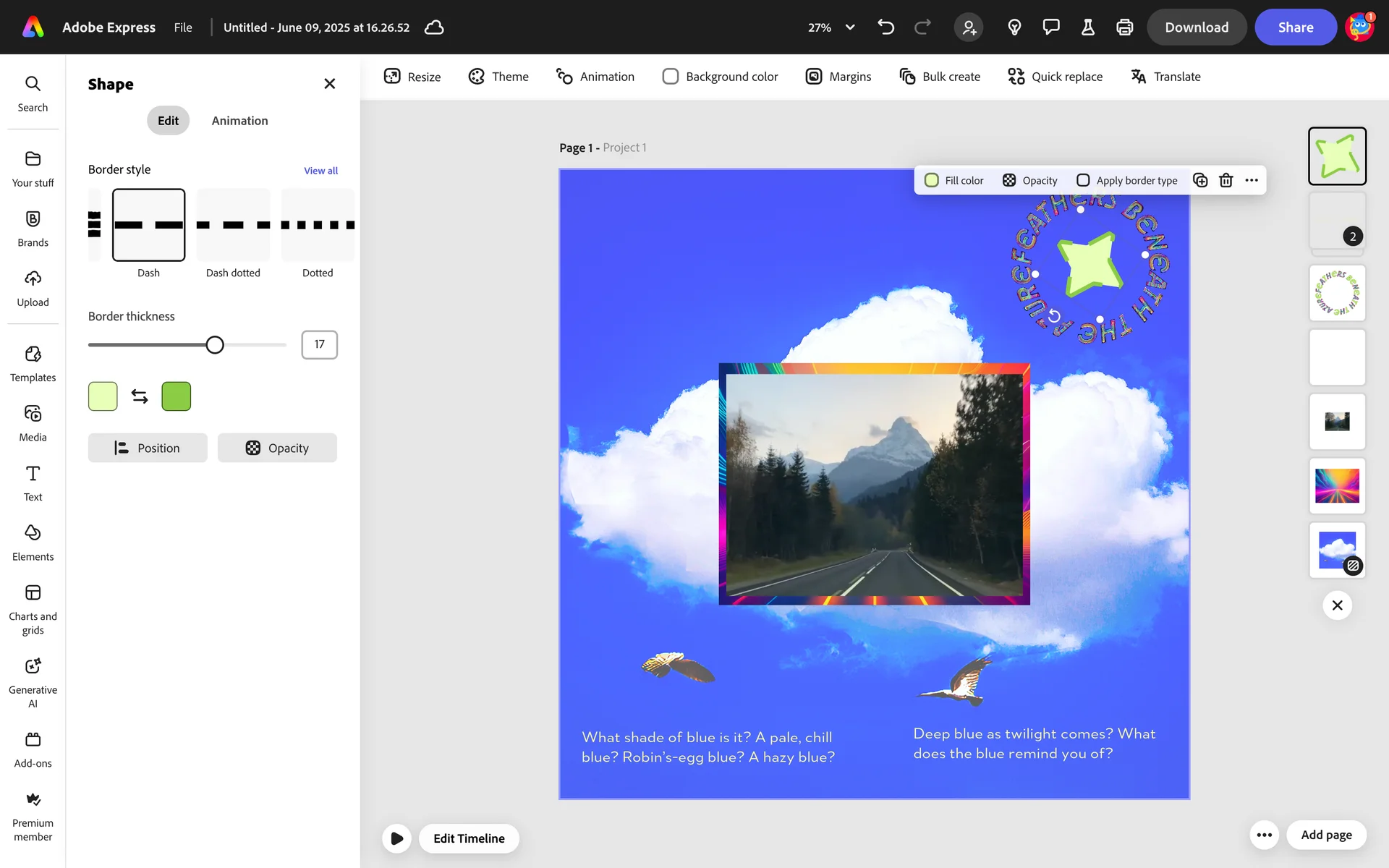This screenshot has width=1389, height=868.
Task: Expand the 27% zoom level dropdown
Action: point(850,27)
